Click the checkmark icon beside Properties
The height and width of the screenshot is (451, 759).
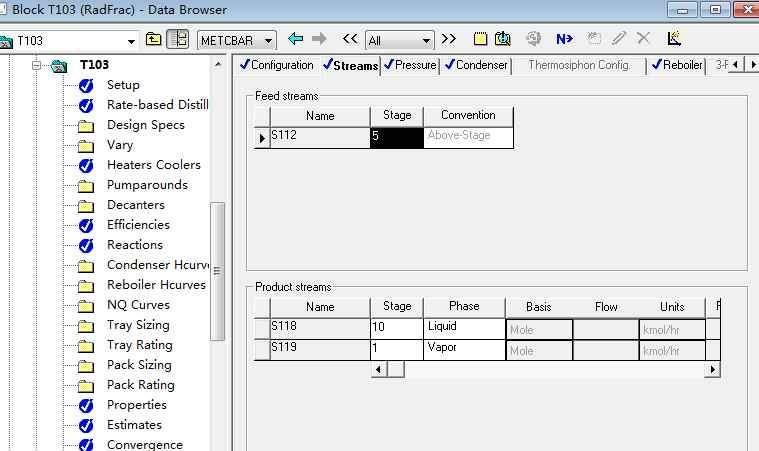point(86,406)
